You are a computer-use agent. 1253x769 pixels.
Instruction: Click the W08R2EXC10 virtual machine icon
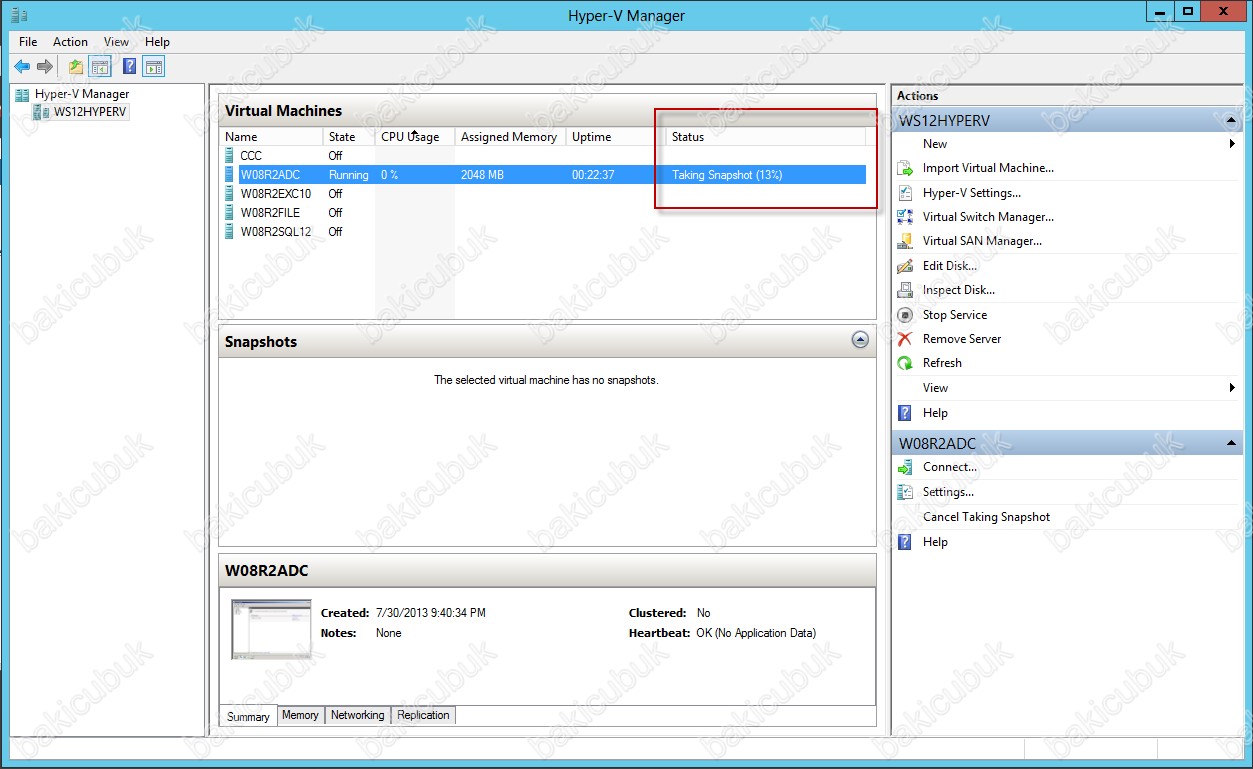tap(230, 193)
